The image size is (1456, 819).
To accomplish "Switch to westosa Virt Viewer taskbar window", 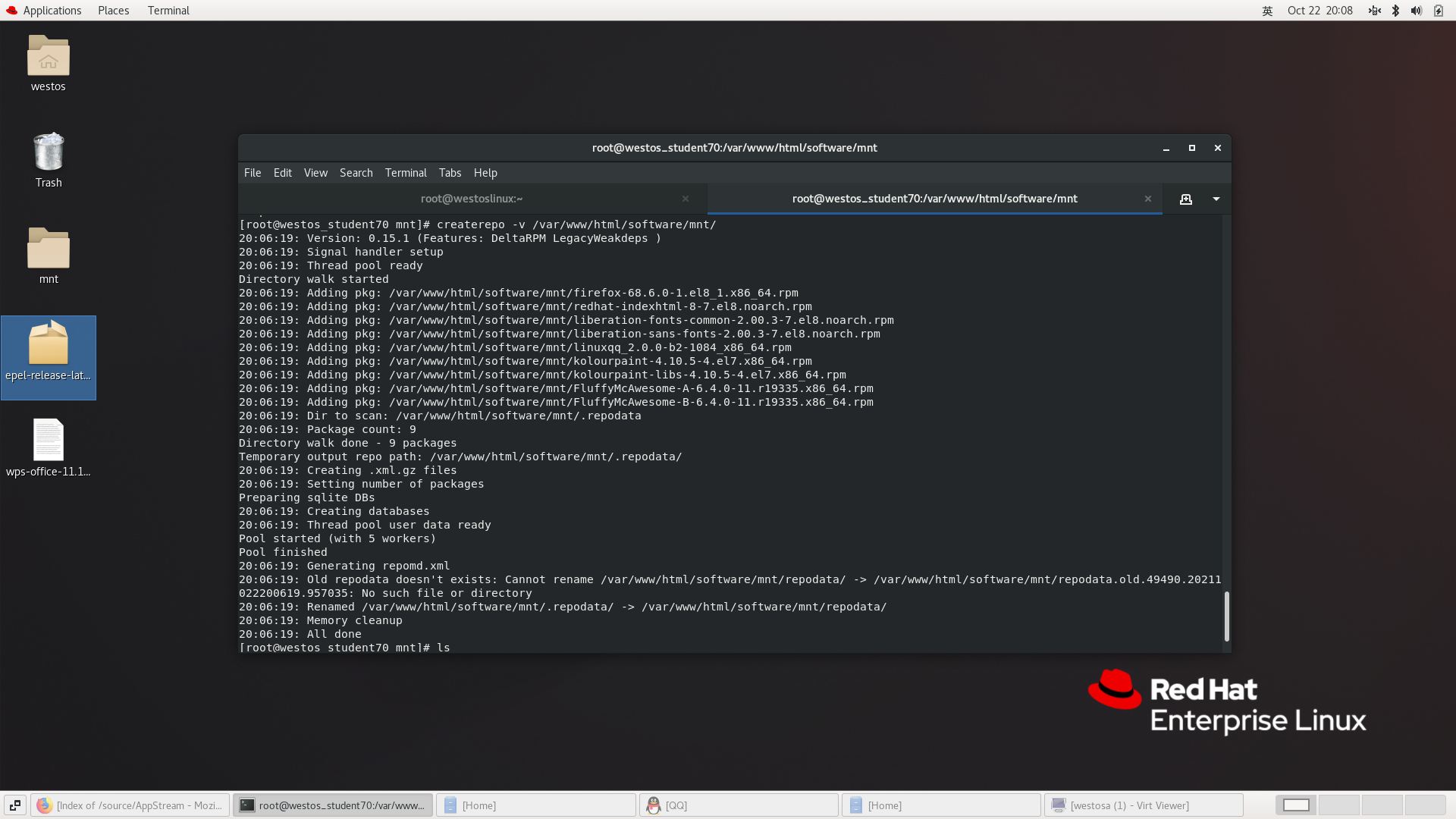I will 1143,805.
